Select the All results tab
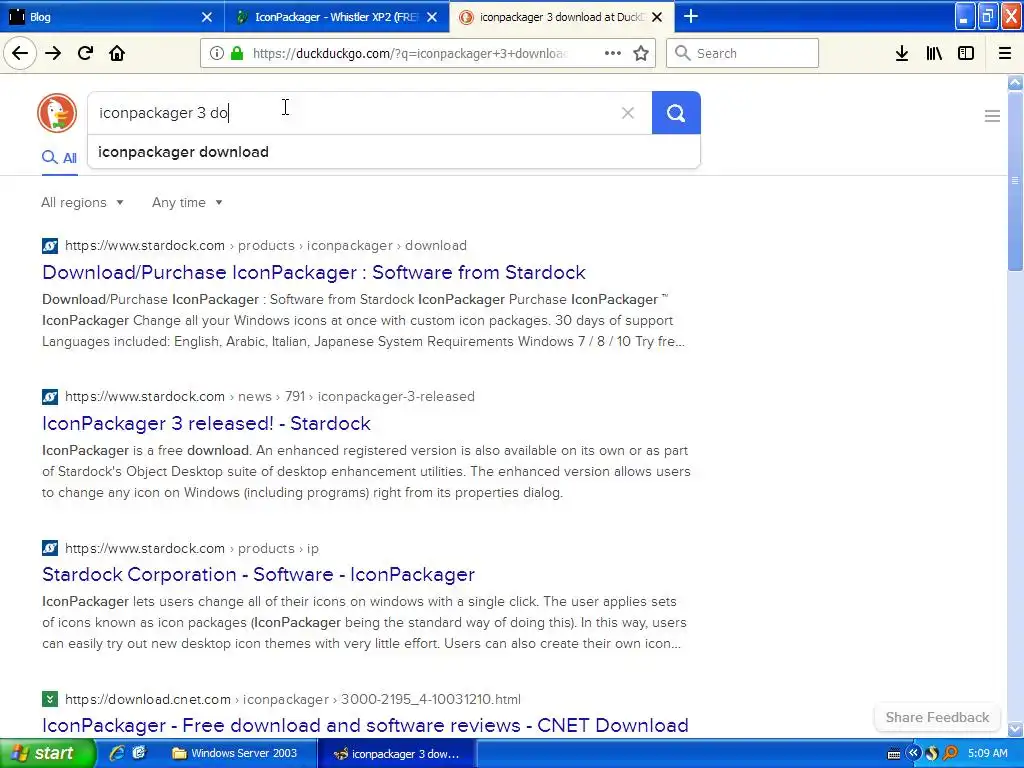 pos(59,158)
